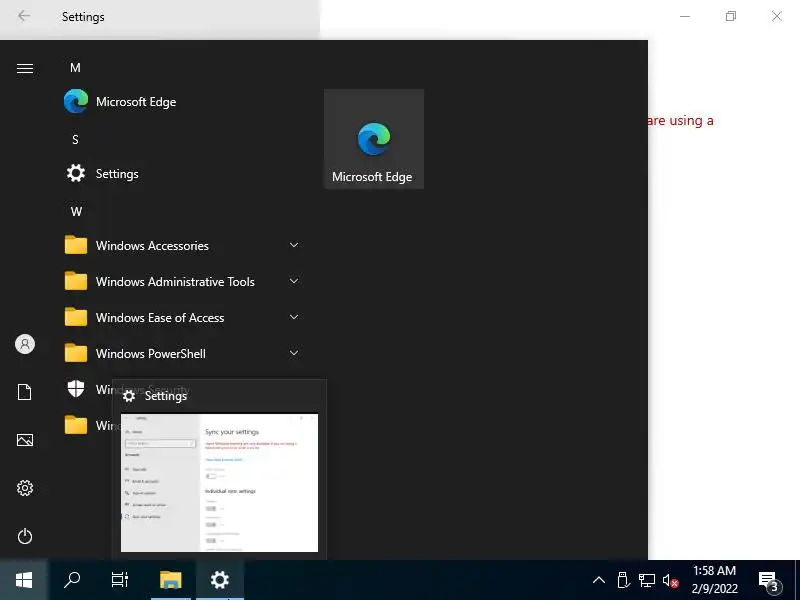Open Task View on the taskbar
This screenshot has height=600, width=800.
pos(120,580)
